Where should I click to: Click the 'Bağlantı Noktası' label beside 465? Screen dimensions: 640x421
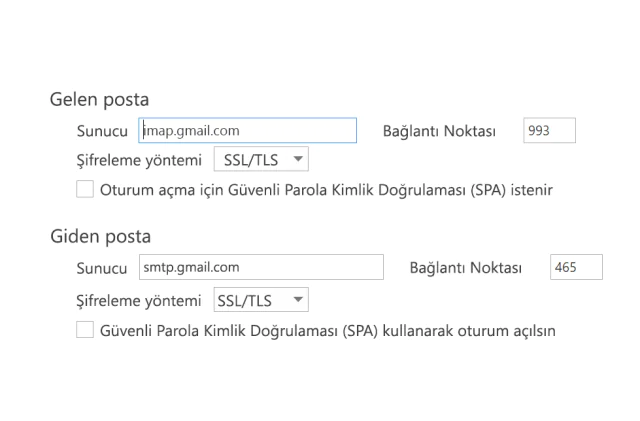[466, 268]
